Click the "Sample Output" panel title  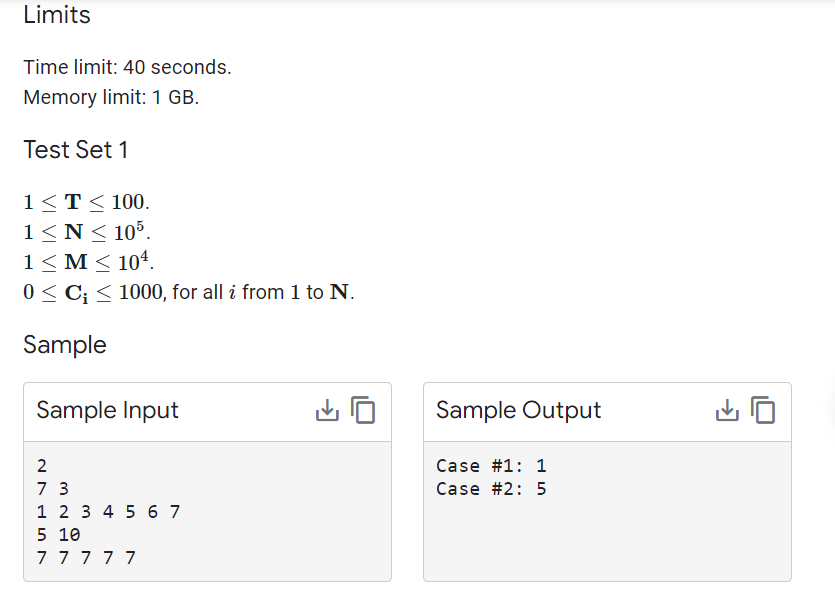point(518,410)
